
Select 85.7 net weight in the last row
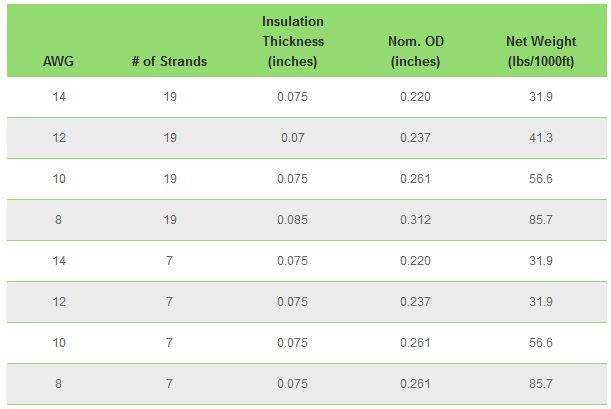pyautogui.click(x=540, y=384)
